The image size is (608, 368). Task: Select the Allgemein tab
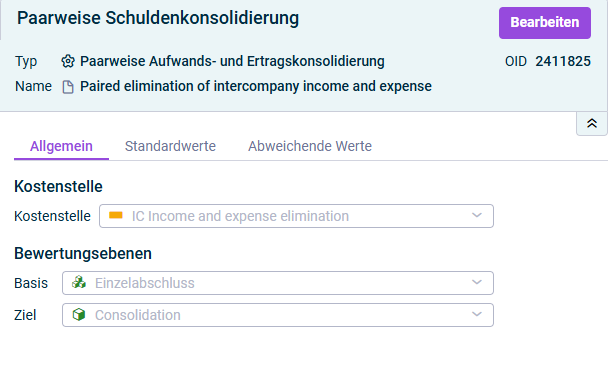pyautogui.click(x=61, y=146)
